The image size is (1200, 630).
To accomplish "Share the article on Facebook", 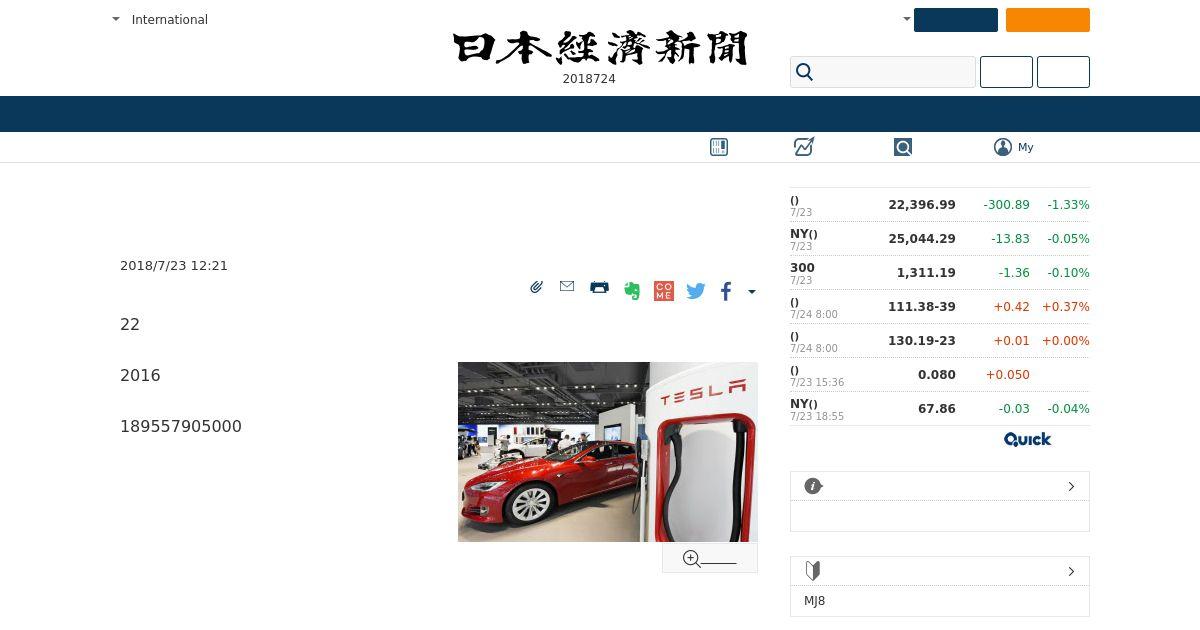I will click(726, 291).
